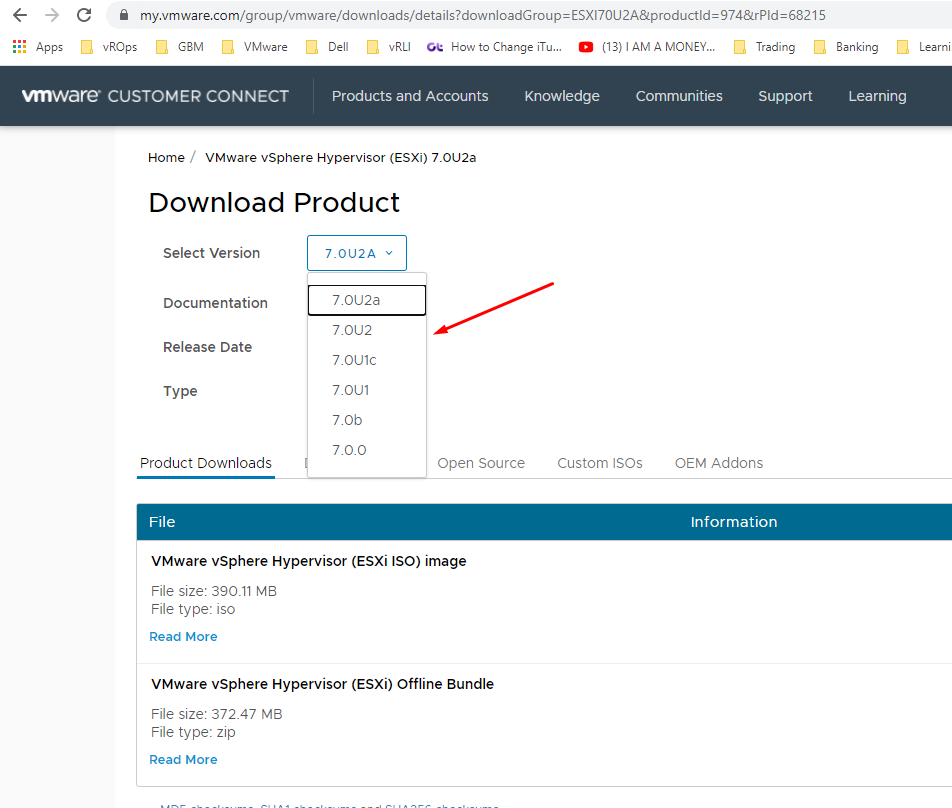The height and width of the screenshot is (808, 952).
Task: Open the Learning navigation menu
Action: [x=877, y=96]
